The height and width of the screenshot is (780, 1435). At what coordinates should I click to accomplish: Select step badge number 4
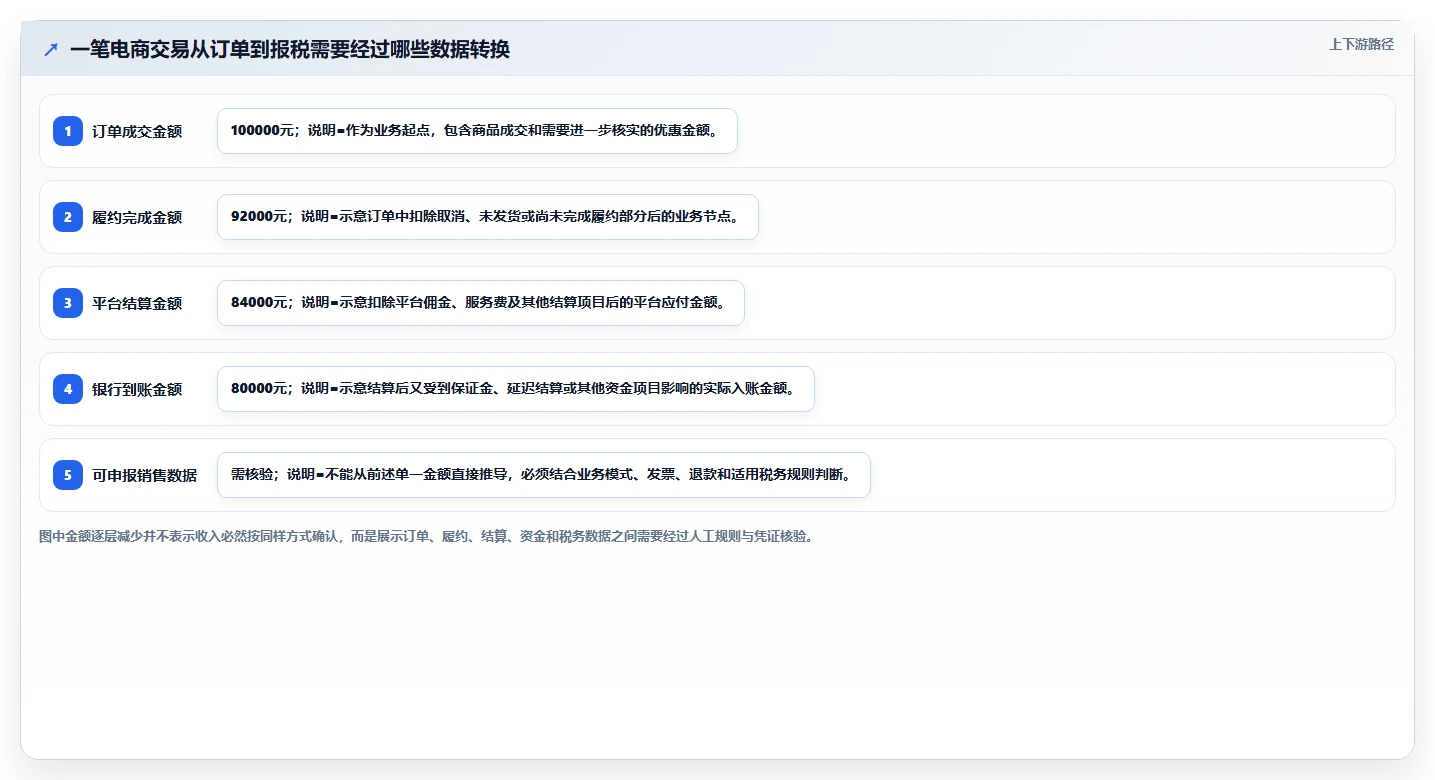pos(68,389)
